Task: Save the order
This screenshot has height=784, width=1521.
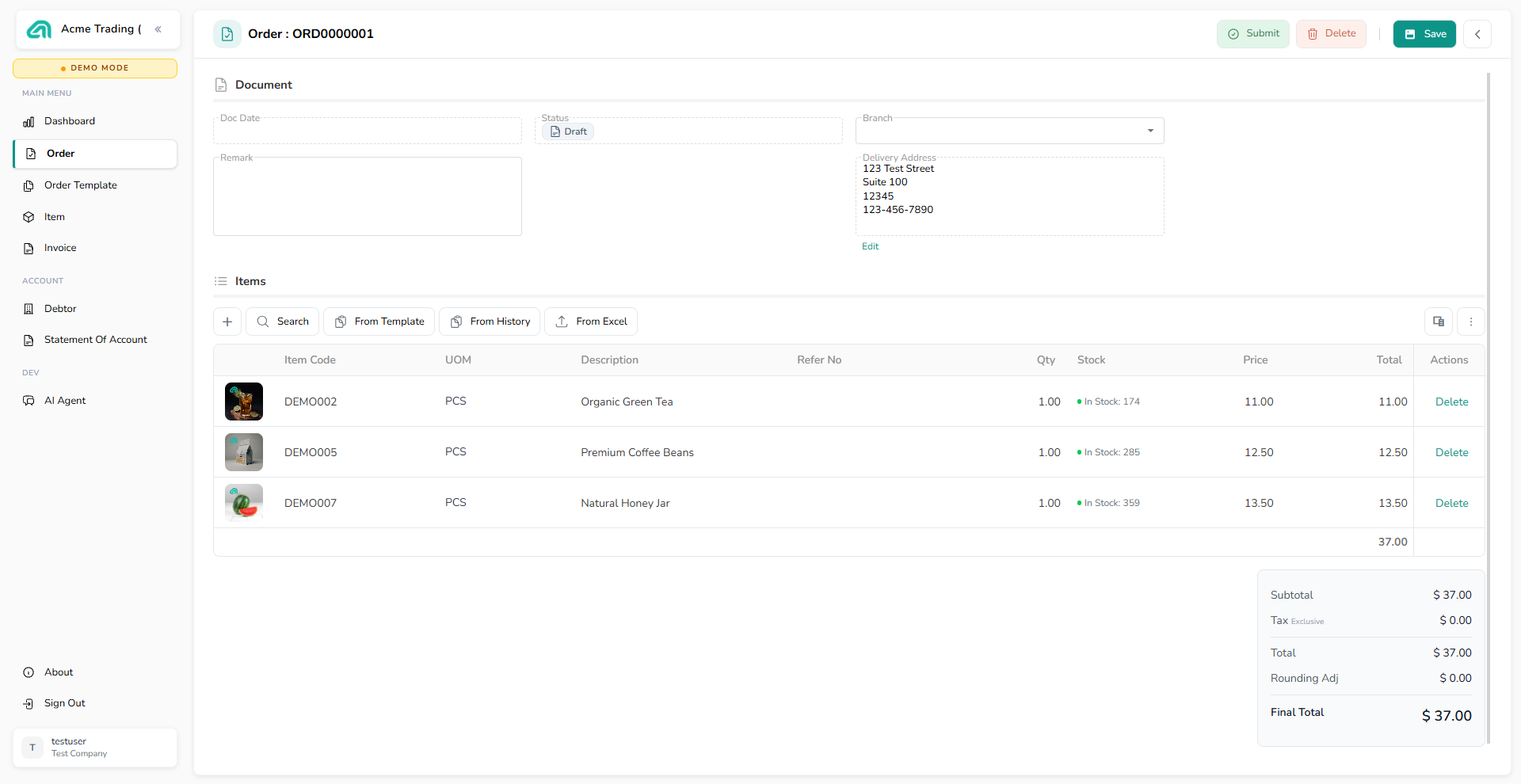Action: (1424, 34)
